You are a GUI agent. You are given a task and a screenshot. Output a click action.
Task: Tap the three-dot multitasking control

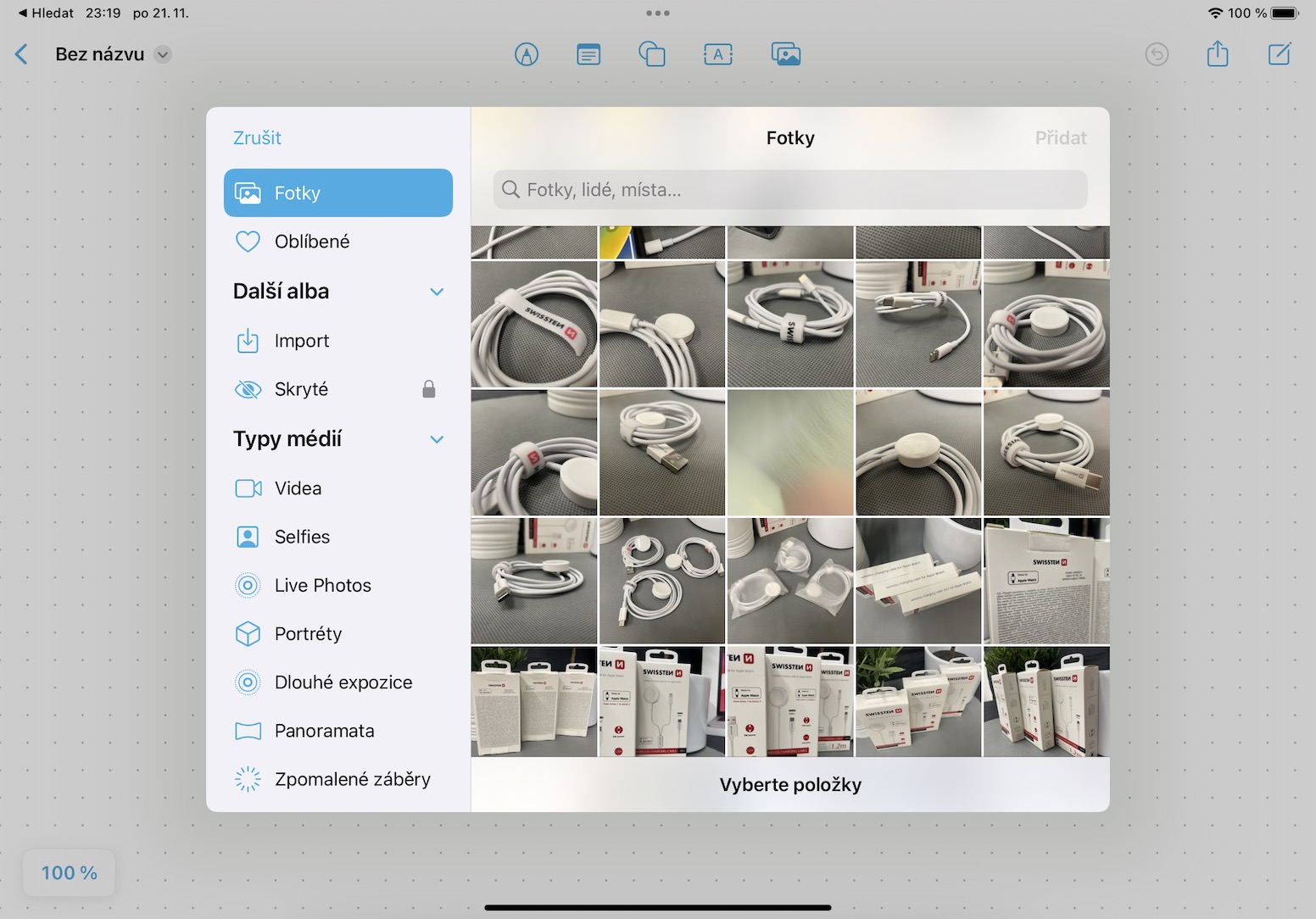(658, 13)
